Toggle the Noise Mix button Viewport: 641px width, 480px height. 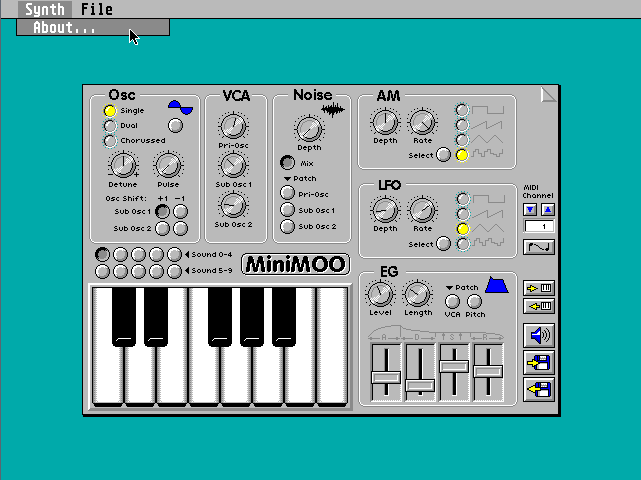point(287,163)
